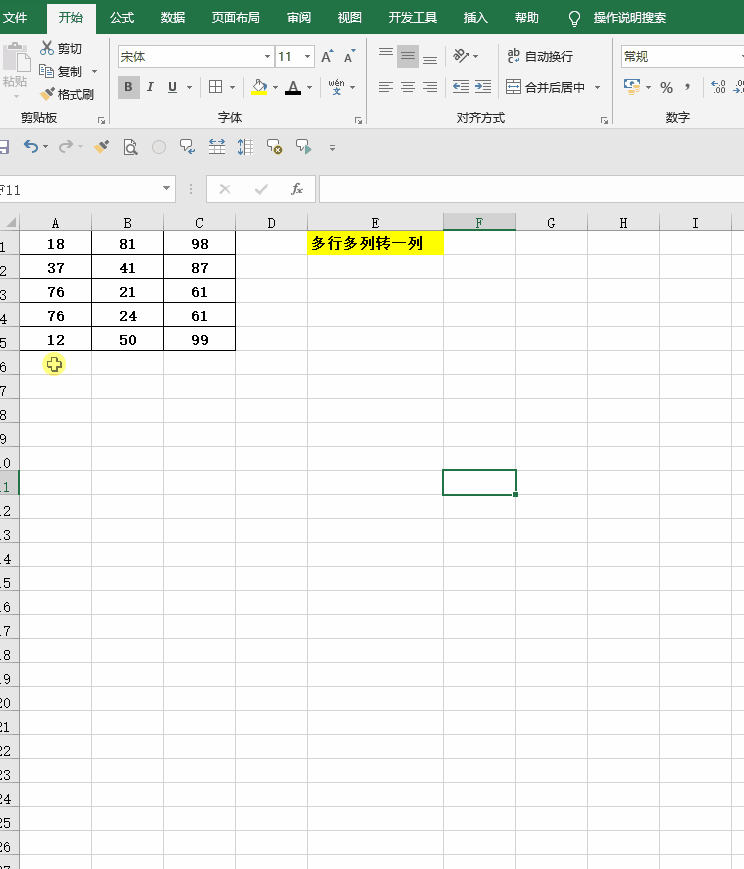Expand borders dropdown arrow
Image resolution: width=744 pixels, height=869 pixels.
(232, 87)
